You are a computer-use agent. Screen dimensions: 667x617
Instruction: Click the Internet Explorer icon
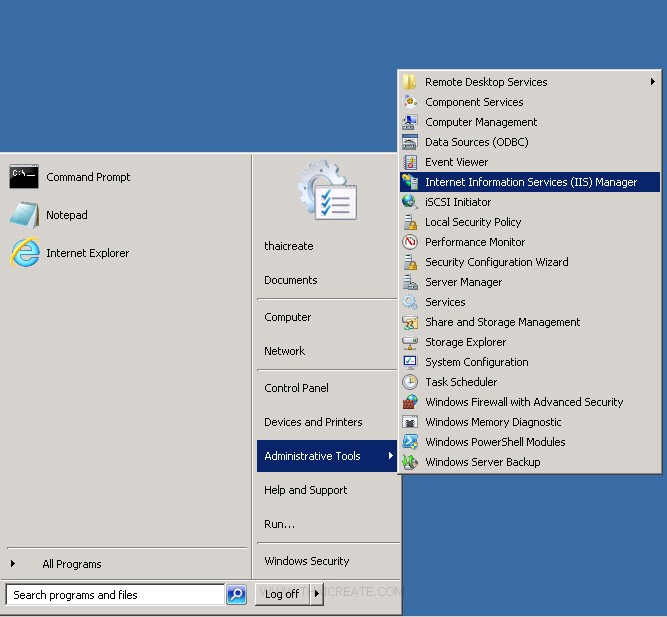[x=25, y=253]
